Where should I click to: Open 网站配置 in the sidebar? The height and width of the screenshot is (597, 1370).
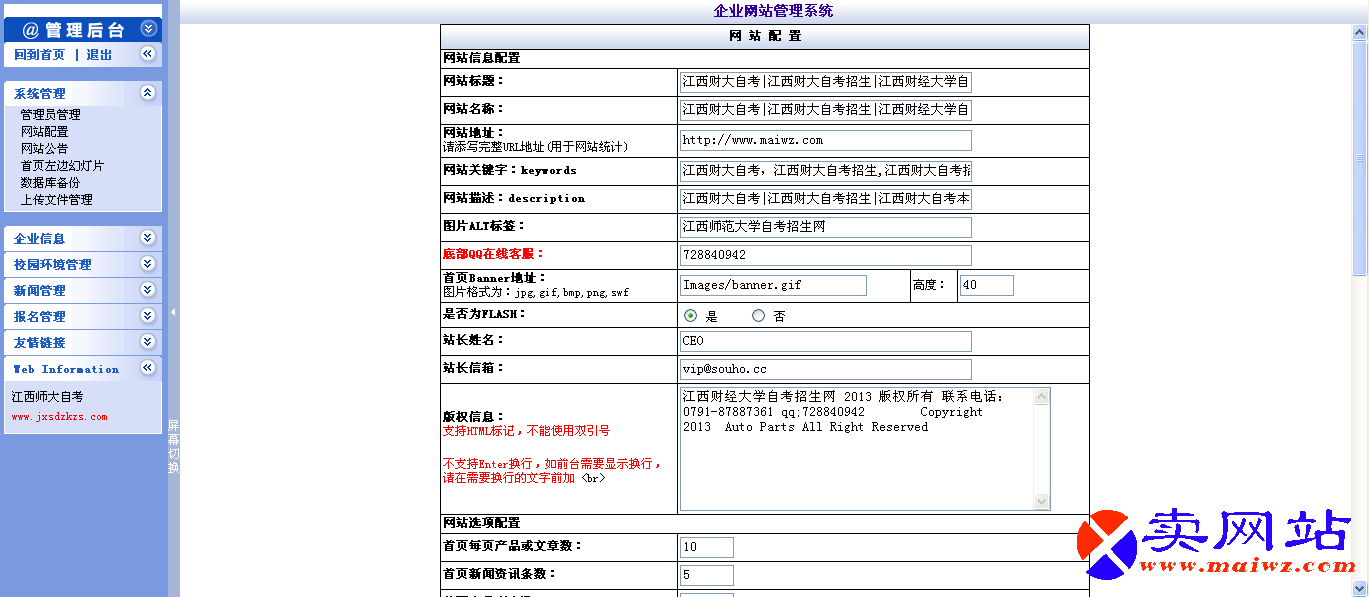click(45, 132)
